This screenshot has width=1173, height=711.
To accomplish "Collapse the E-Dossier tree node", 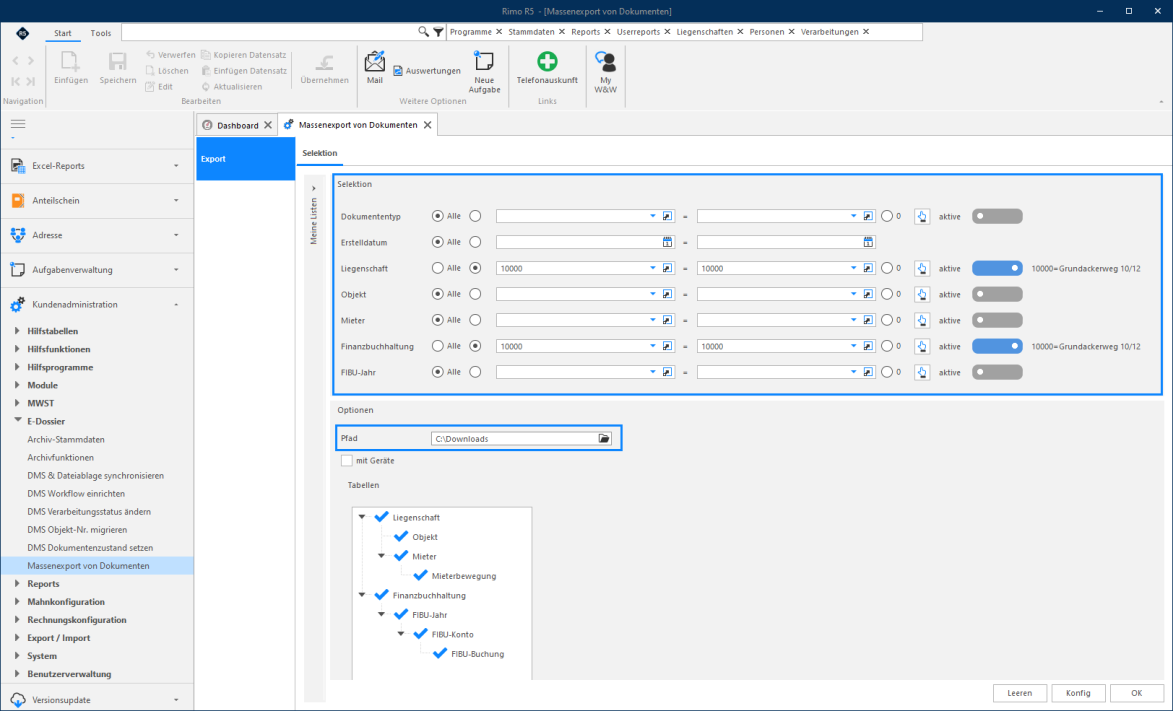I will coord(17,421).
